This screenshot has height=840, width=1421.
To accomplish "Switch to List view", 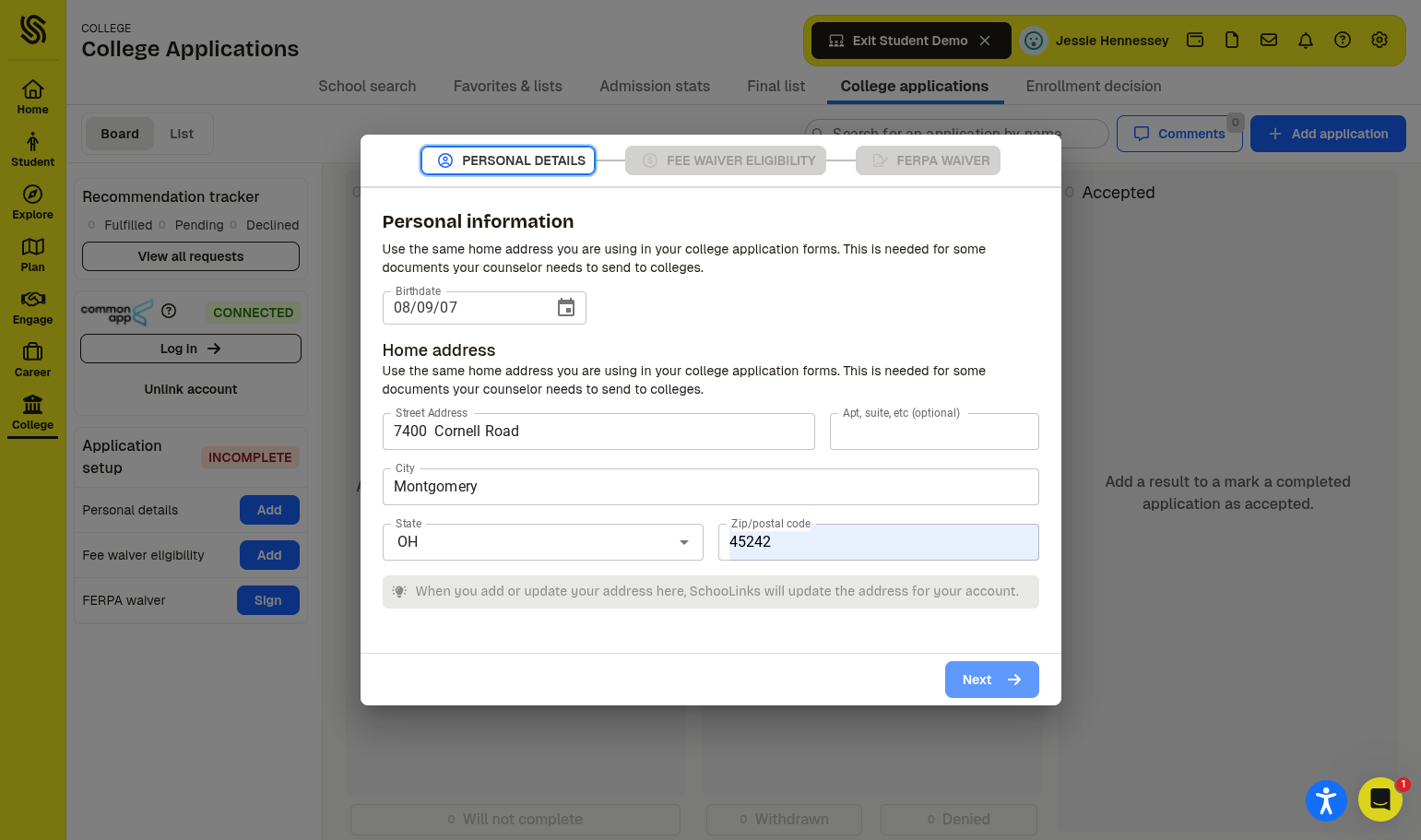I will pos(182,134).
